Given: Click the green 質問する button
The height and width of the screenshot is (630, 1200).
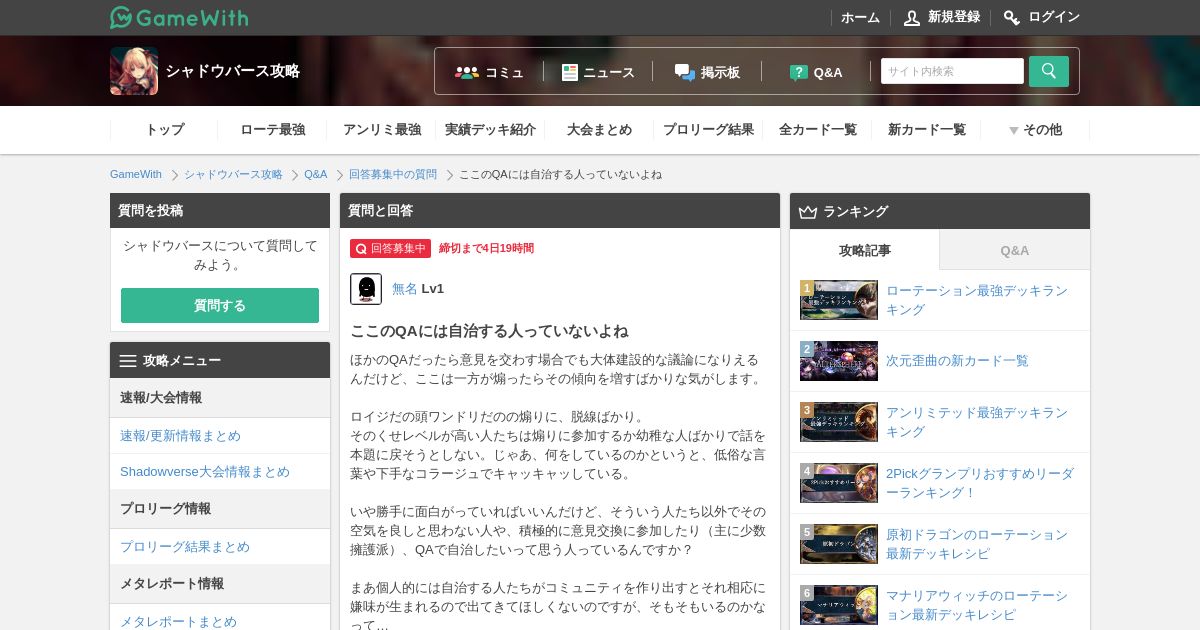Looking at the screenshot, I should (x=220, y=305).
